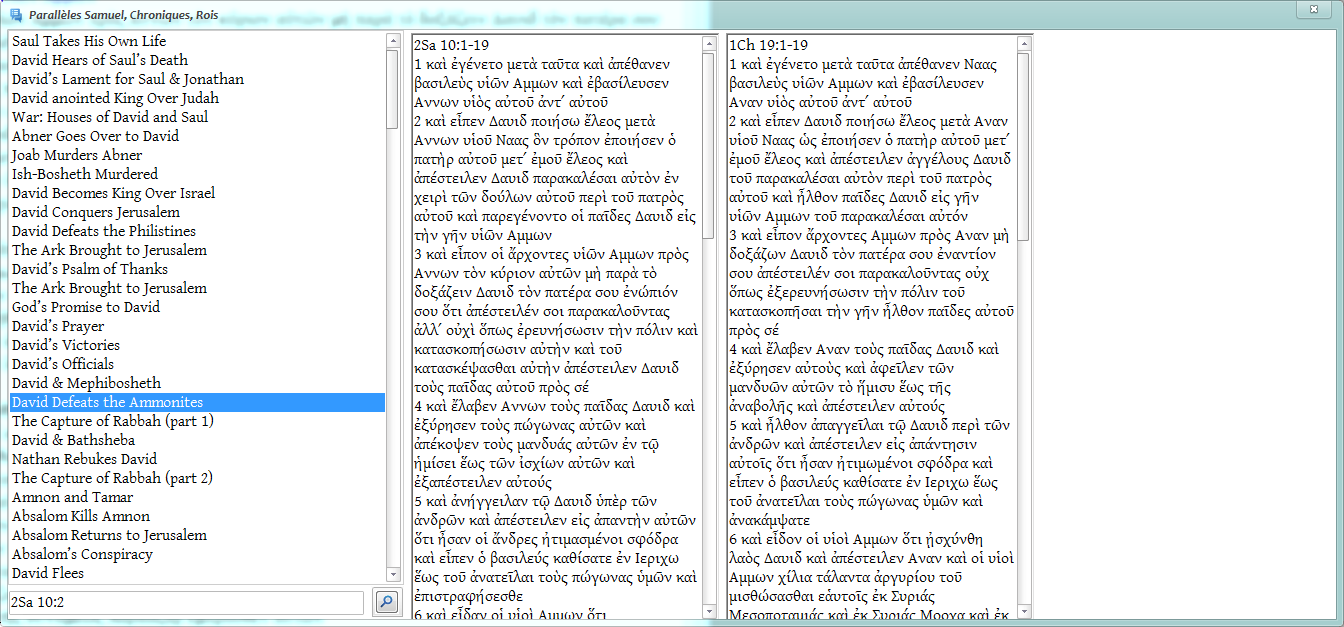
Task: Select David's Lament for Saul & Jonathan
Action: point(197,79)
